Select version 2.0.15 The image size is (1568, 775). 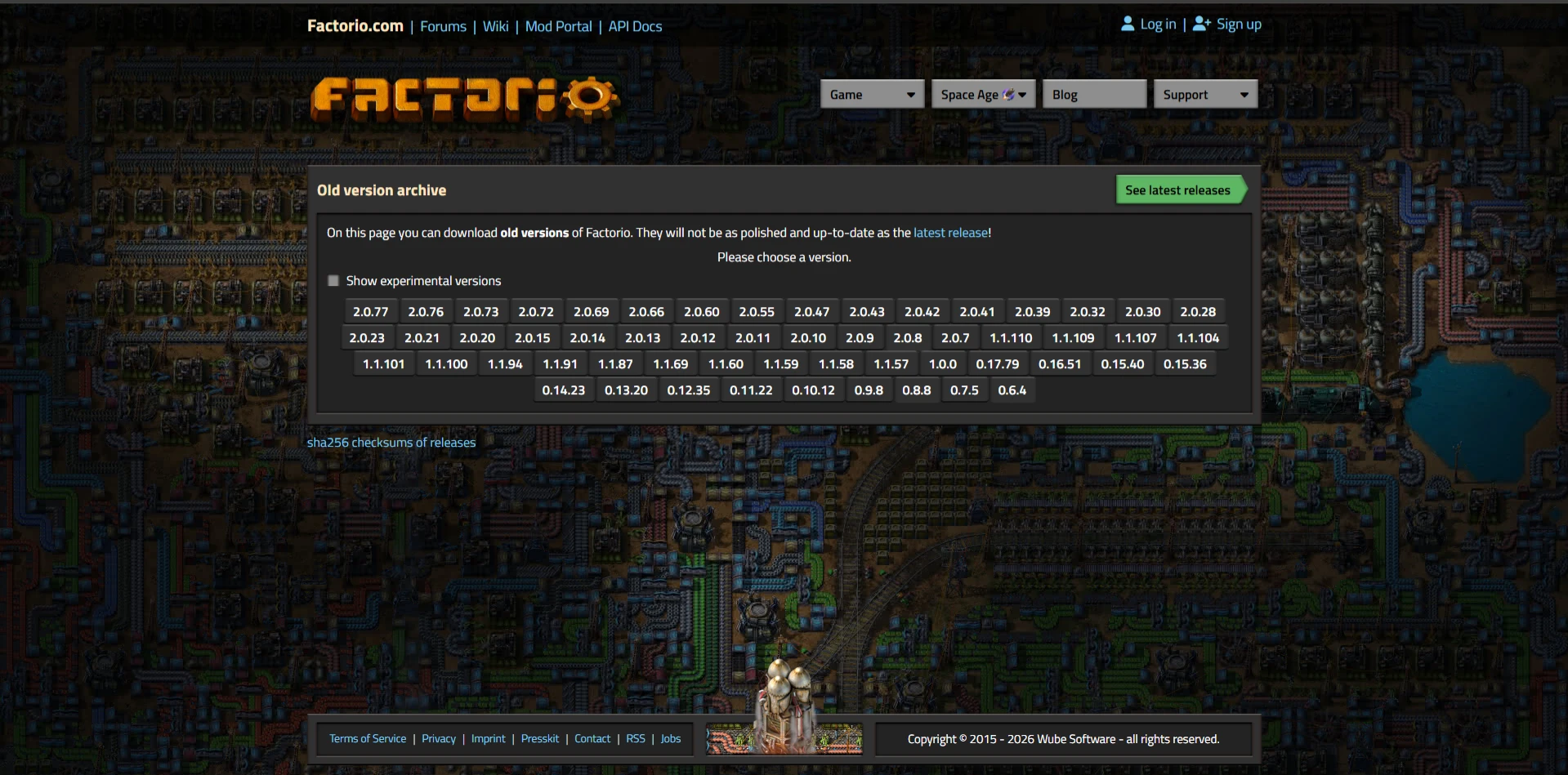pos(533,338)
